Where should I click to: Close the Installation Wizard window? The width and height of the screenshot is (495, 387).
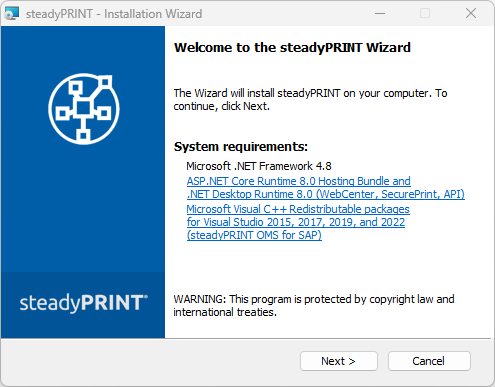pyautogui.click(x=471, y=14)
